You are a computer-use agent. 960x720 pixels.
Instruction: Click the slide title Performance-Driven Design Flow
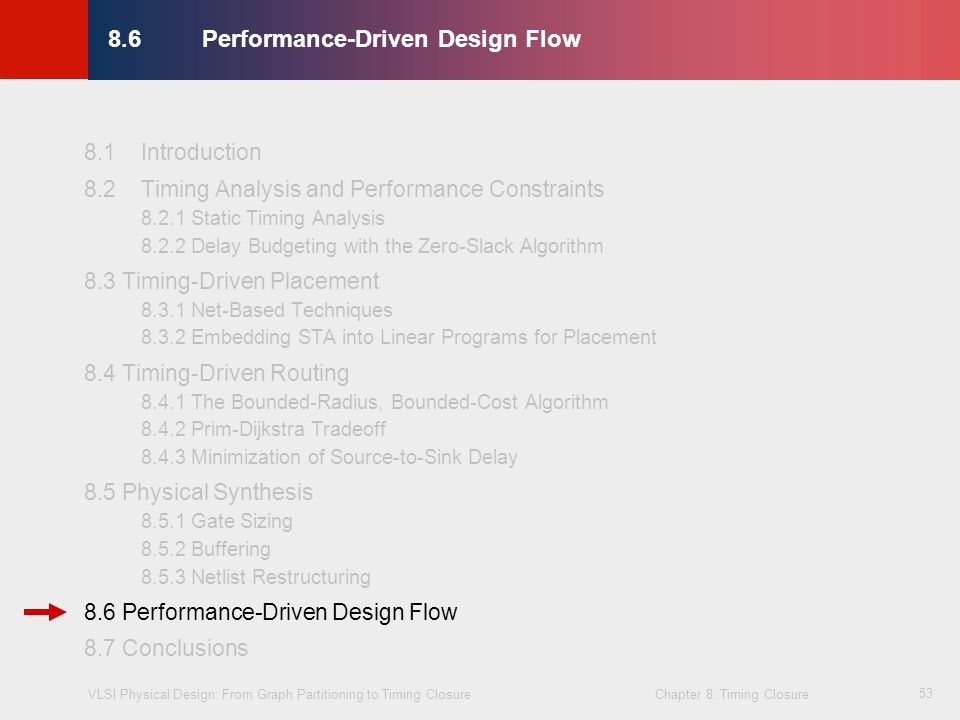(391, 39)
